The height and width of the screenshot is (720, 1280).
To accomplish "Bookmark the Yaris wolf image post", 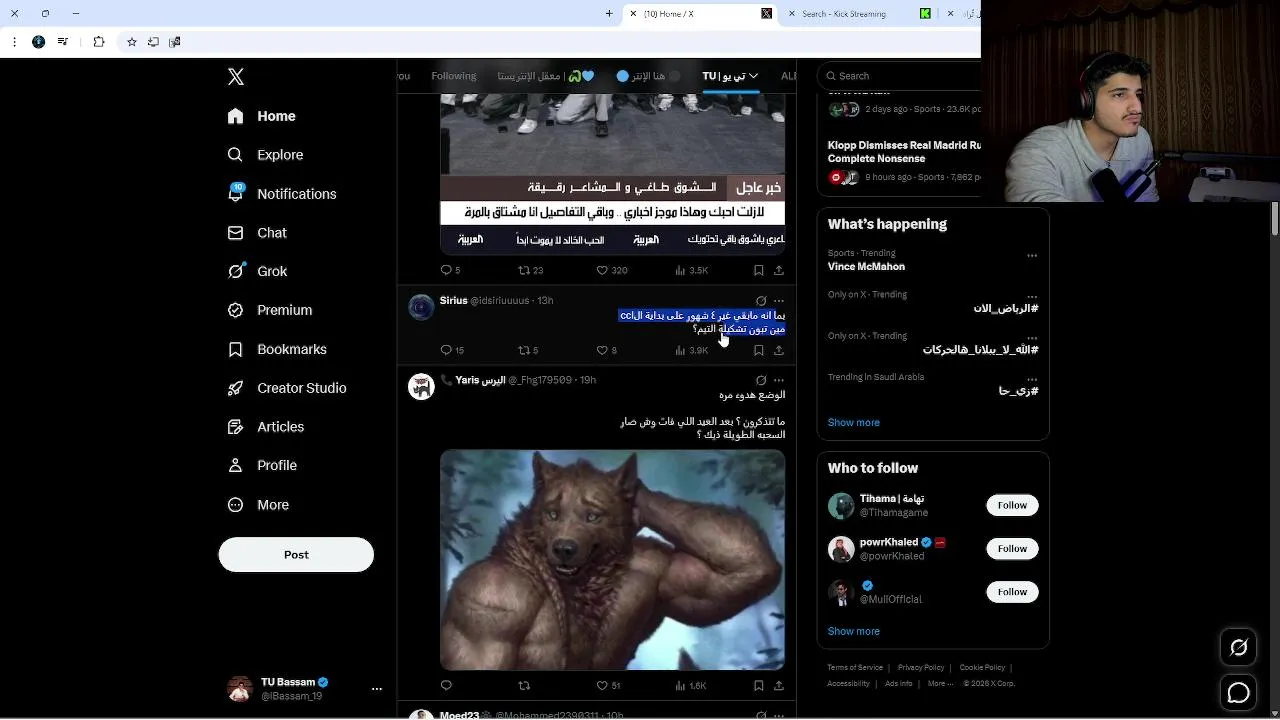I will coord(758,686).
